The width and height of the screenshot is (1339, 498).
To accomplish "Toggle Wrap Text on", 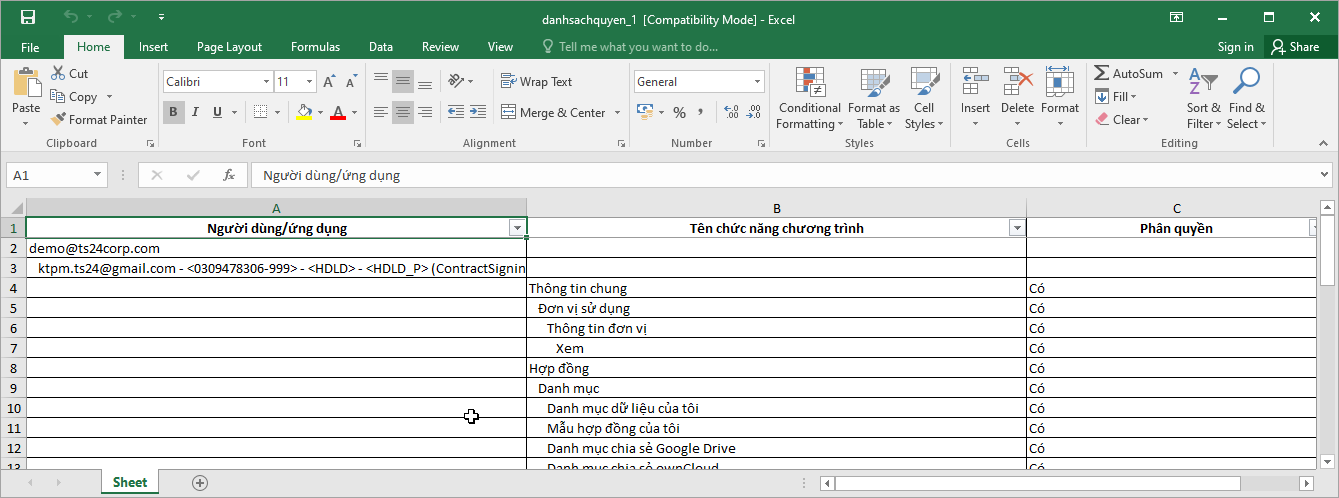I will (537, 82).
